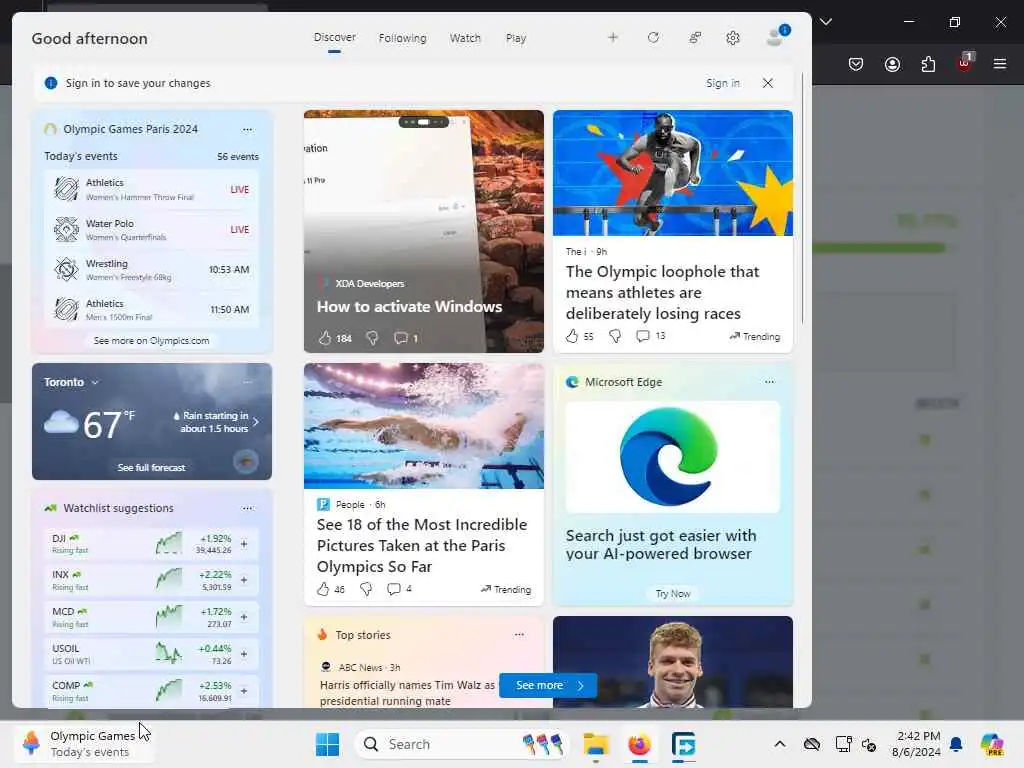Open Water Polo Women's Quarterfinals event
Image resolution: width=1024 pixels, height=768 pixels.
click(x=152, y=230)
